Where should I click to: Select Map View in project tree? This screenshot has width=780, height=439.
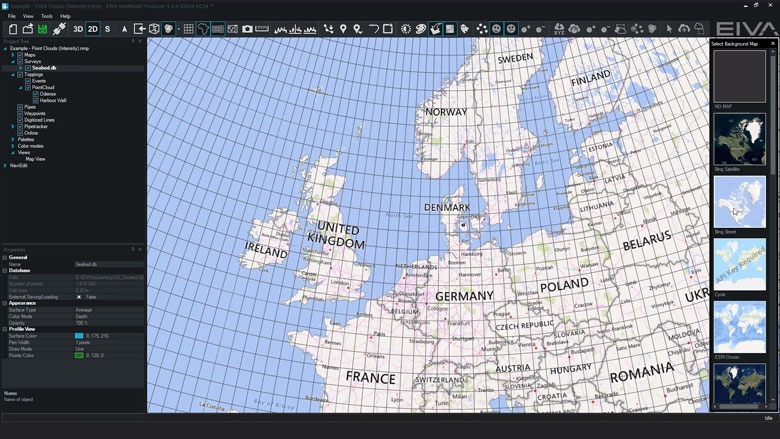click(35, 159)
